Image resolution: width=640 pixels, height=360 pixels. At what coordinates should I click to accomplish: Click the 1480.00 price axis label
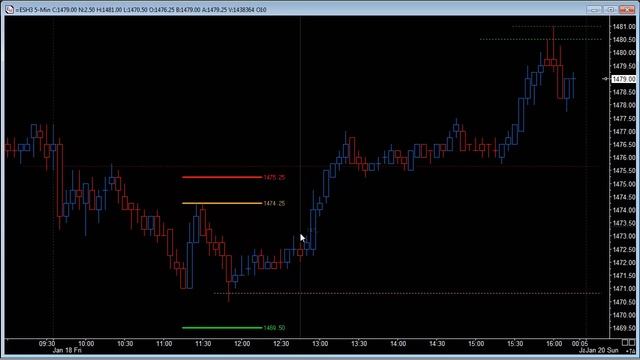click(624, 53)
